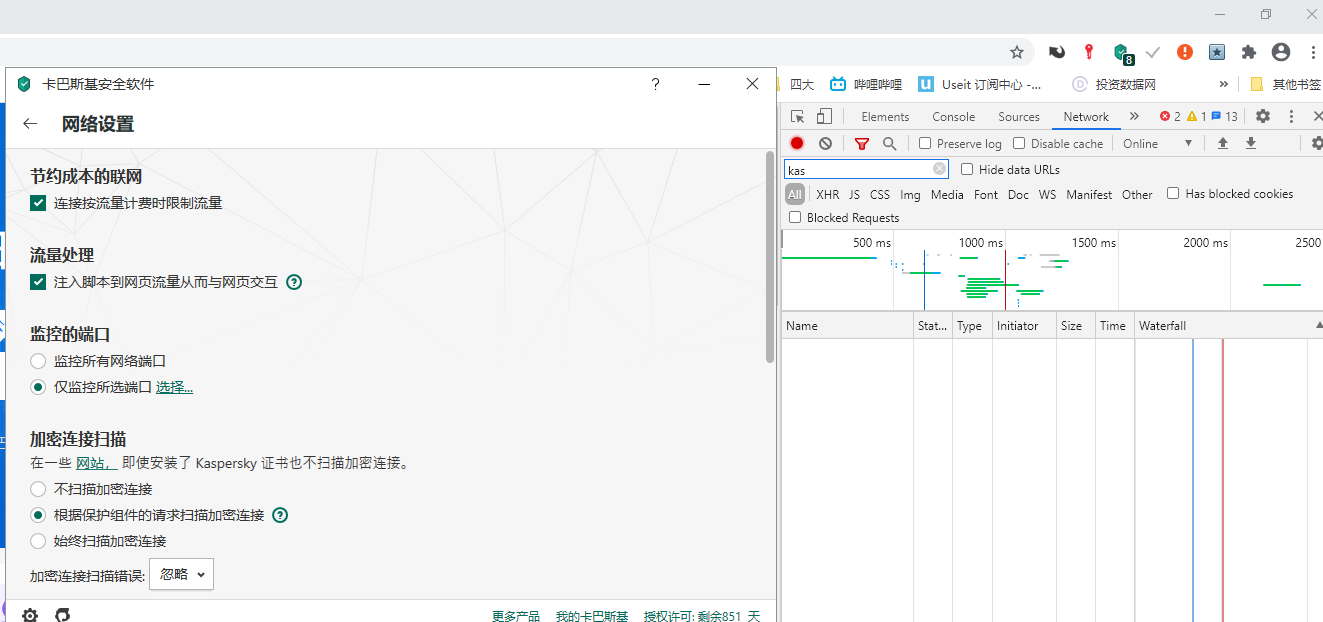Expand more DevTools tabs chevron
Screen dimensions: 1323x622
tap(1134, 116)
